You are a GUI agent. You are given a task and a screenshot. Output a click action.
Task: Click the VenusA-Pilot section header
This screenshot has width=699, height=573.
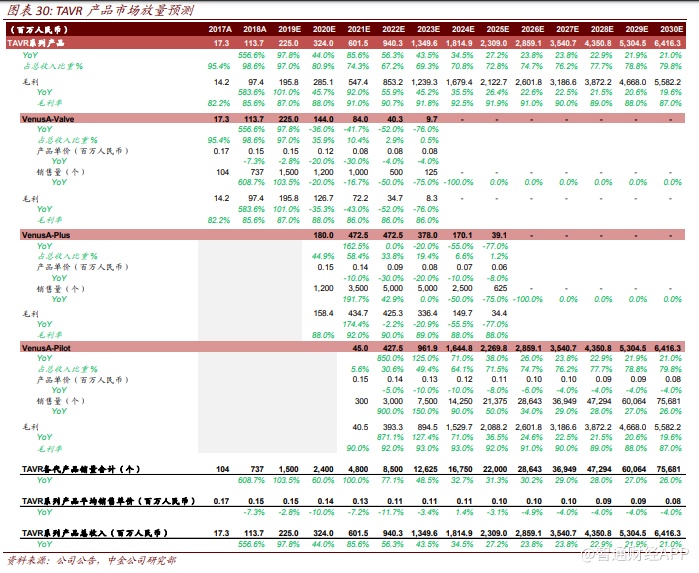[46, 348]
